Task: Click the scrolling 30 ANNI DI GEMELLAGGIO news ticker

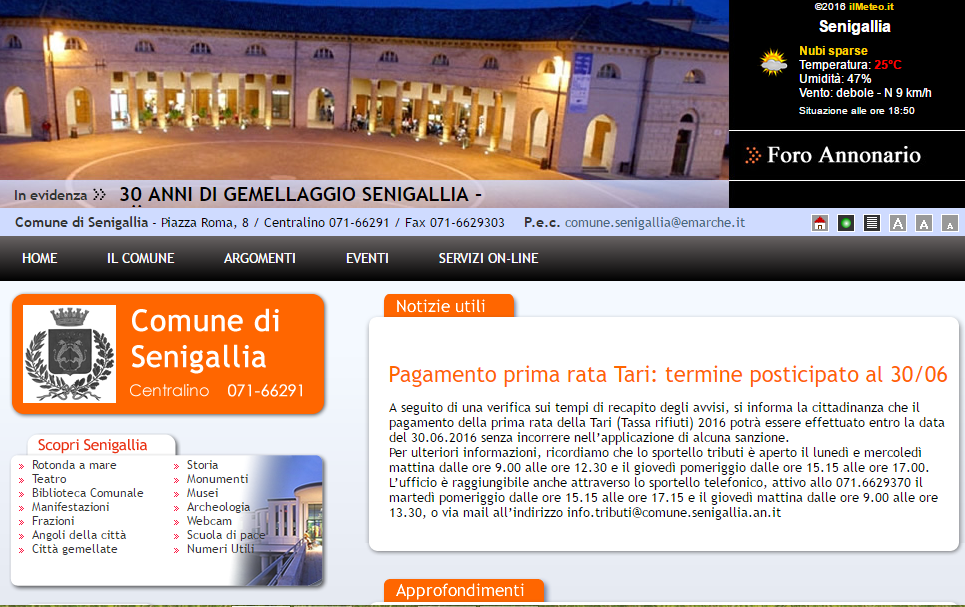Action: 301,195
